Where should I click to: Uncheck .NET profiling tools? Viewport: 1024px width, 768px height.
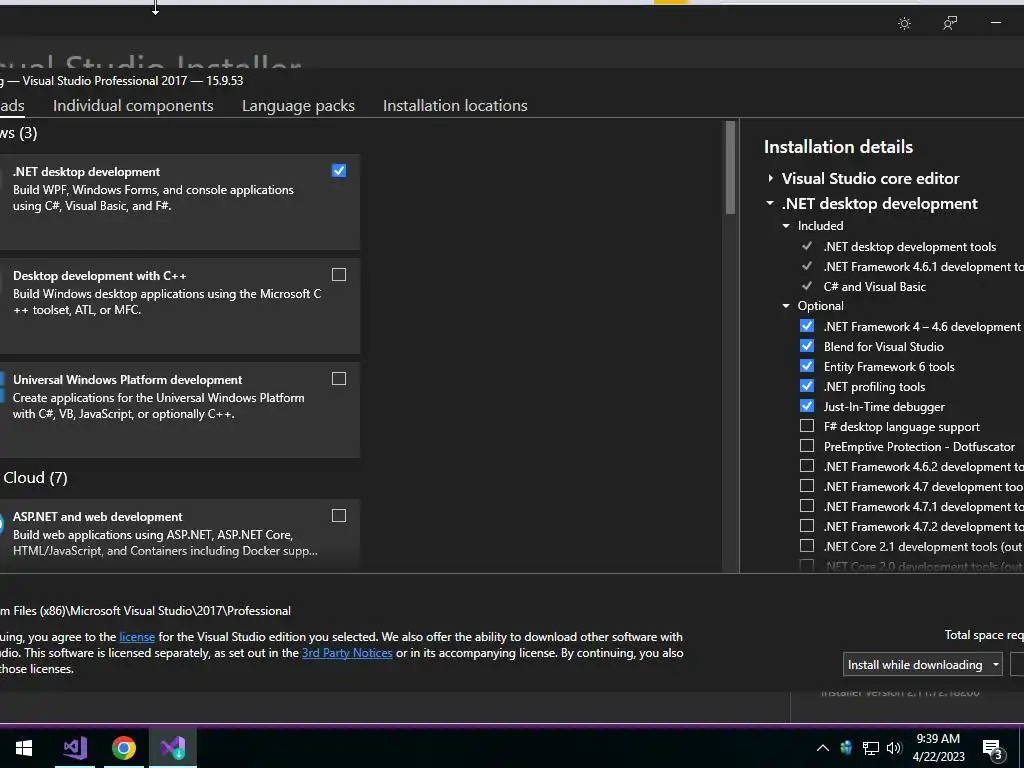pyautogui.click(x=807, y=386)
